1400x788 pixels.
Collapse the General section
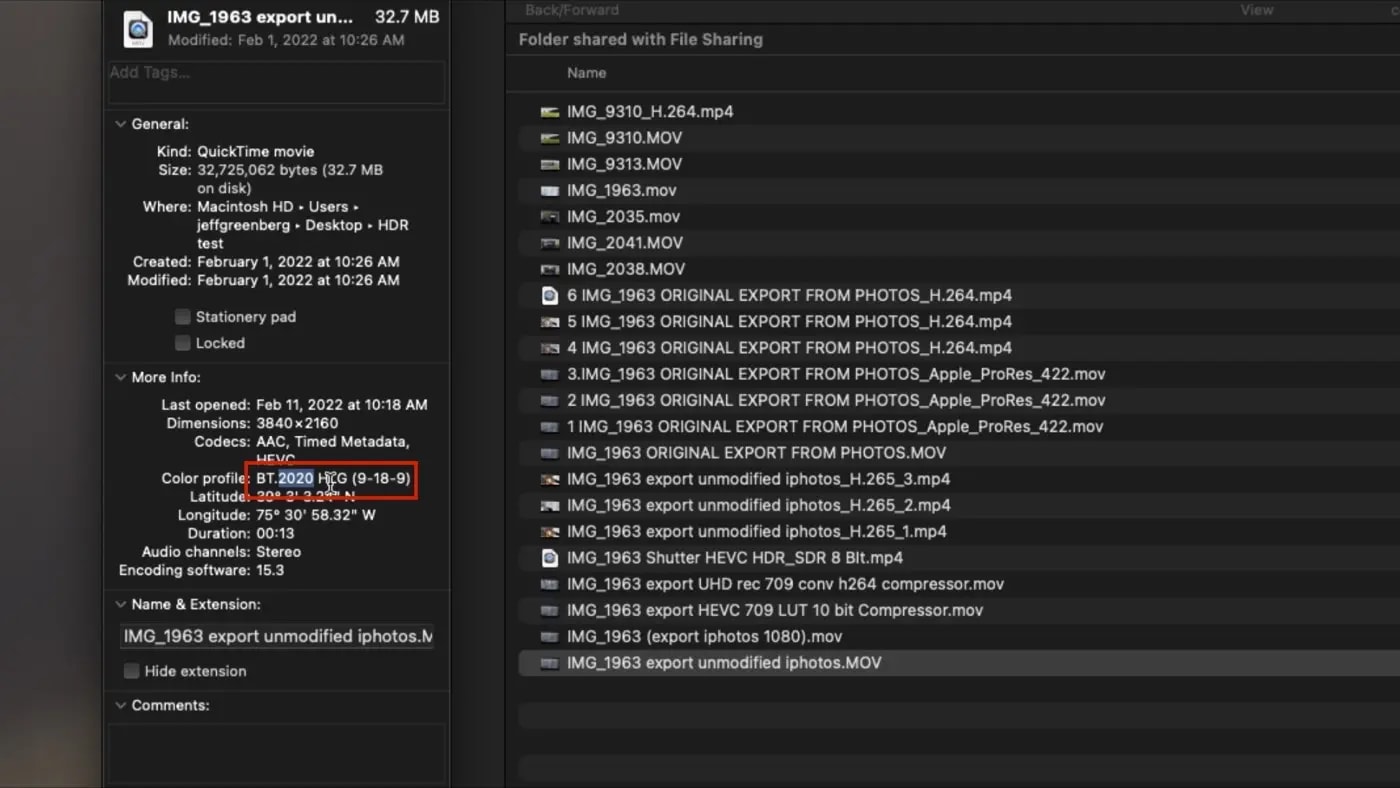coord(120,123)
